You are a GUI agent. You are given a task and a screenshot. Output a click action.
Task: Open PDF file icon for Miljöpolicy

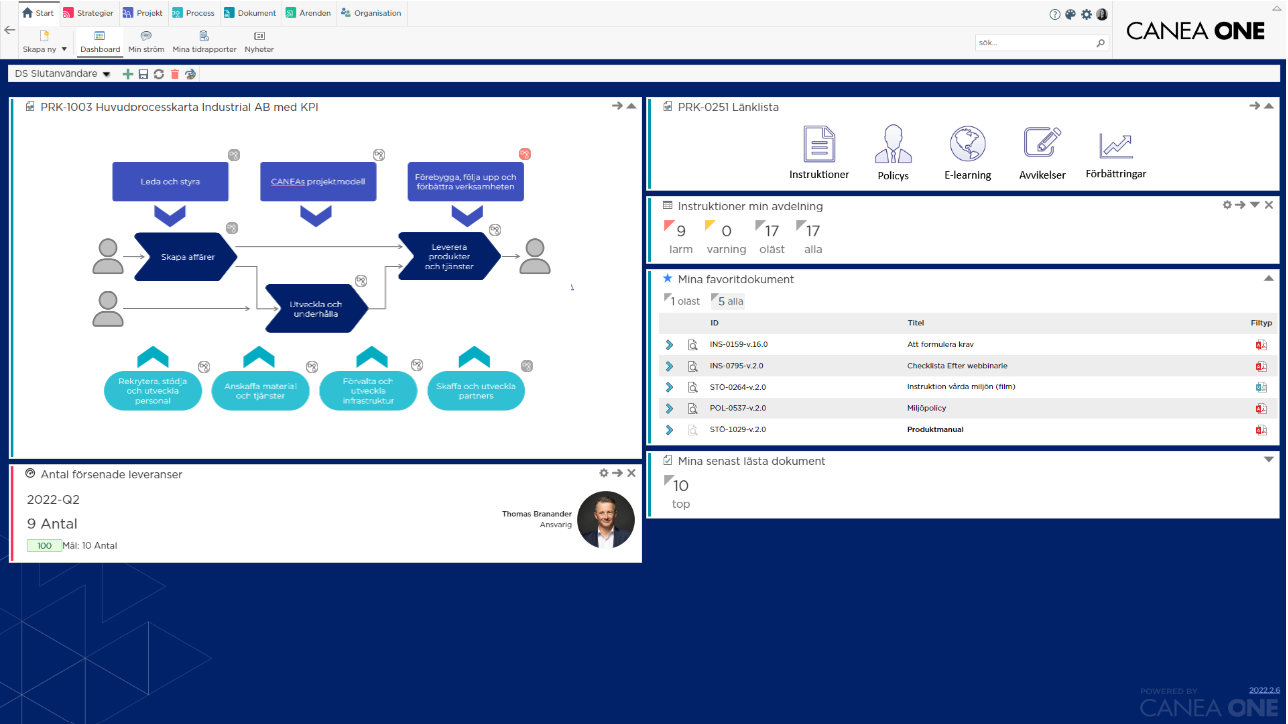[x=1261, y=408]
